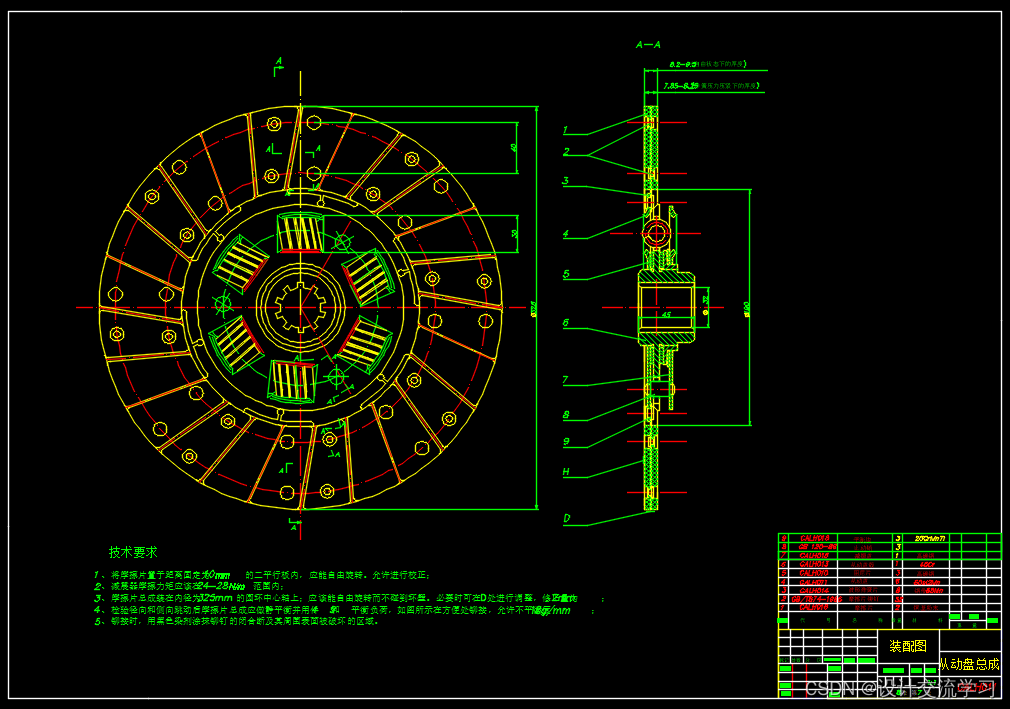Select part callout number 7 in section view
Viewport: 1010px width, 709px height.
click(566, 380)
